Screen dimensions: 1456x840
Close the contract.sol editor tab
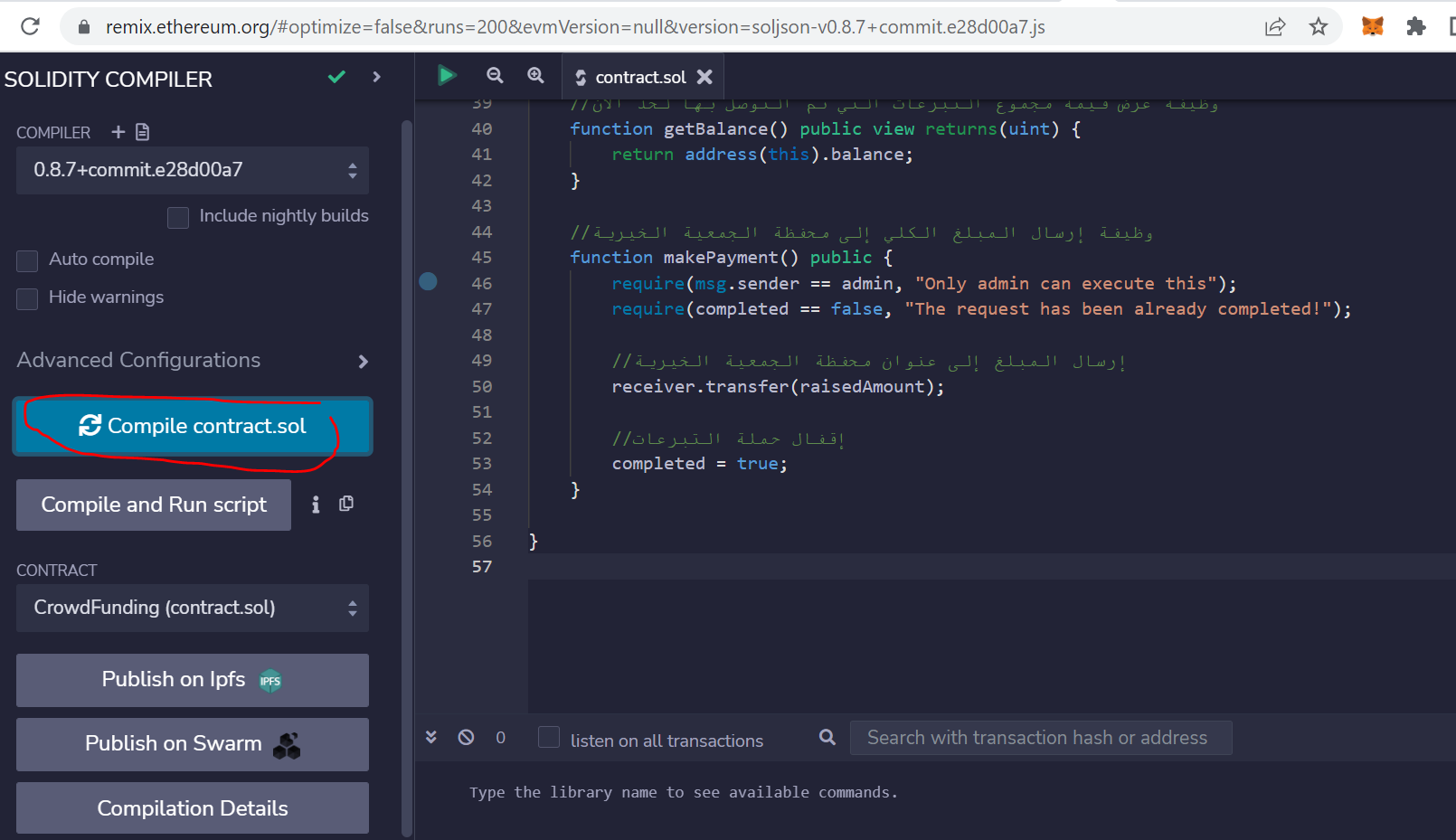[x=704, y=78]
